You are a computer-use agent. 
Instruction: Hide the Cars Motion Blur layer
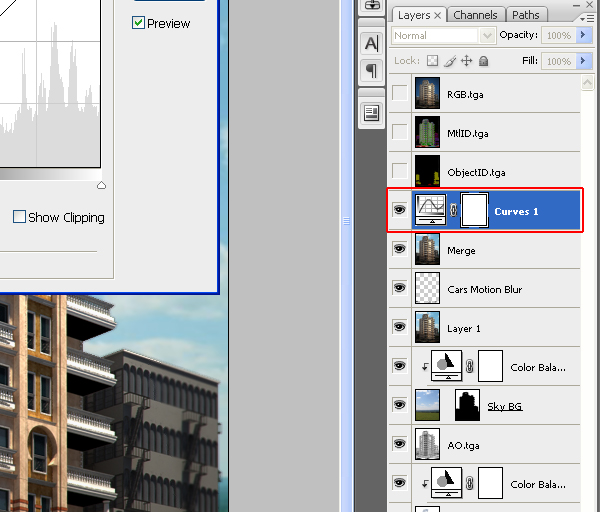pos(400,289)
